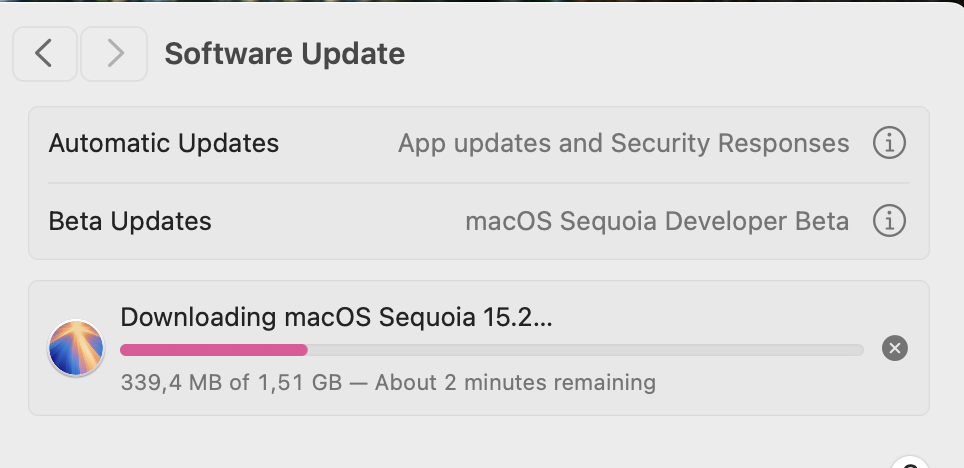Click the 339,4 MB of 1,51 GB text
The image size is (964, 468).
pyautogui.click(x=231, y=383)
